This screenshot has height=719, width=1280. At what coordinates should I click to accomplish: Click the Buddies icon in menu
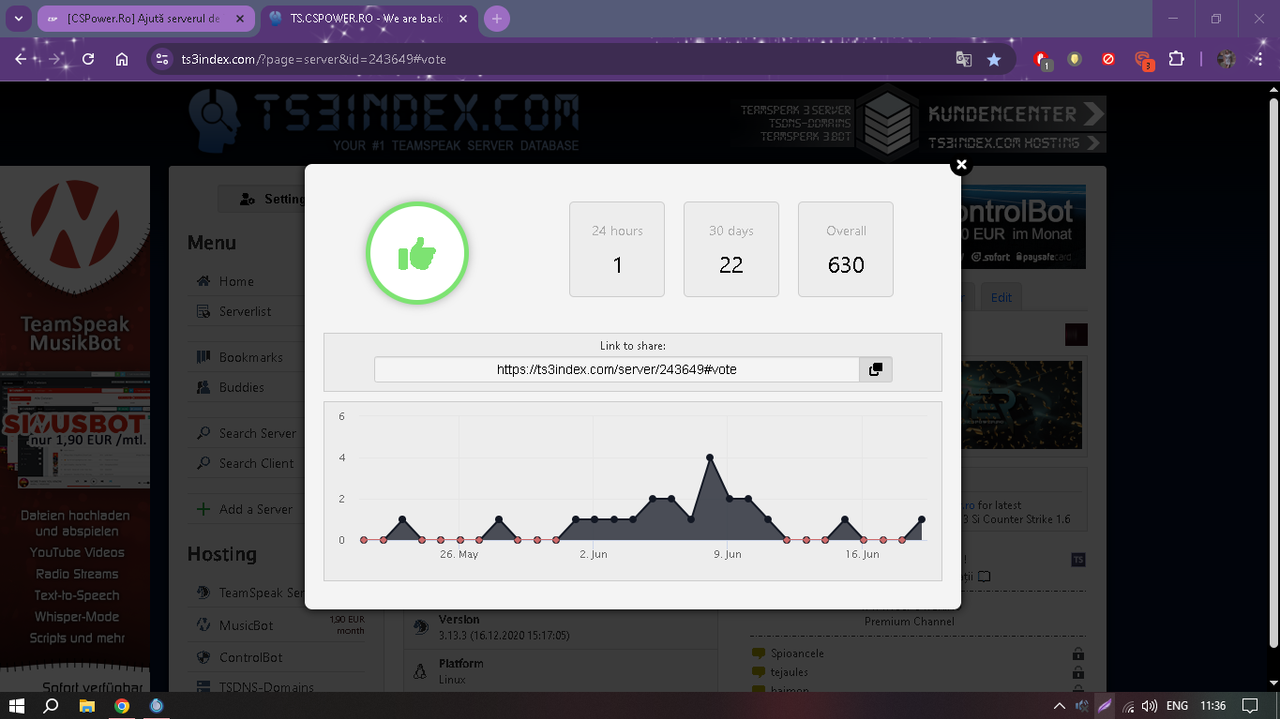click(204, 387)
